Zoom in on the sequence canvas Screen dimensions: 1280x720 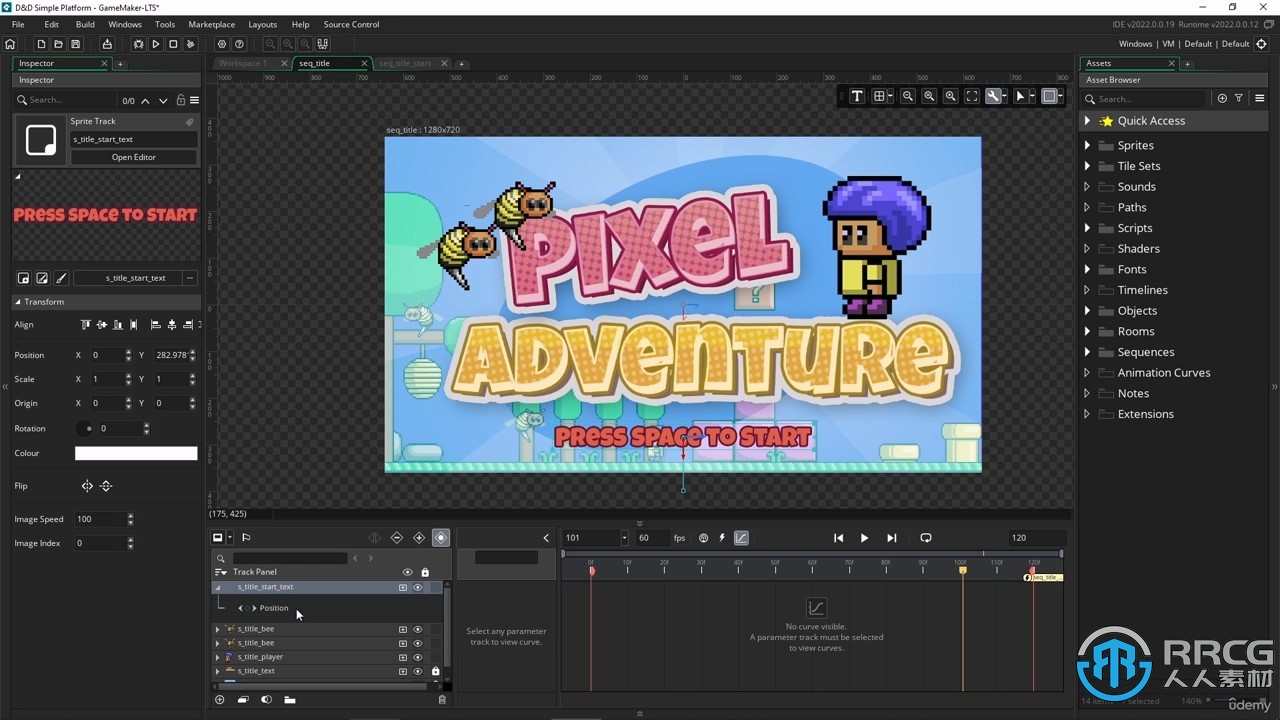(x=950, y=96)
